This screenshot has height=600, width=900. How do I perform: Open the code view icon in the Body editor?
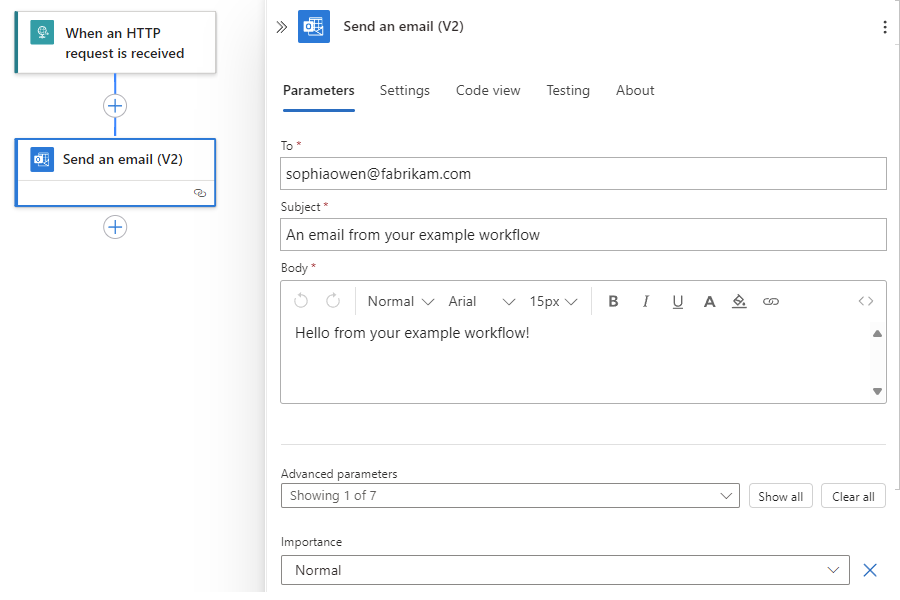coord(866,301)
